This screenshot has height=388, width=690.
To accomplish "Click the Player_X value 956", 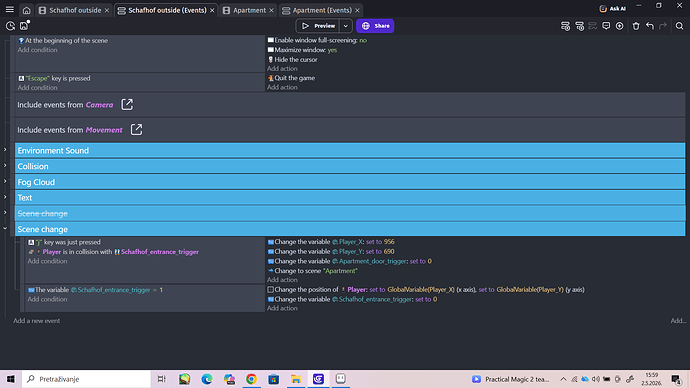I will tap(389, 242).
